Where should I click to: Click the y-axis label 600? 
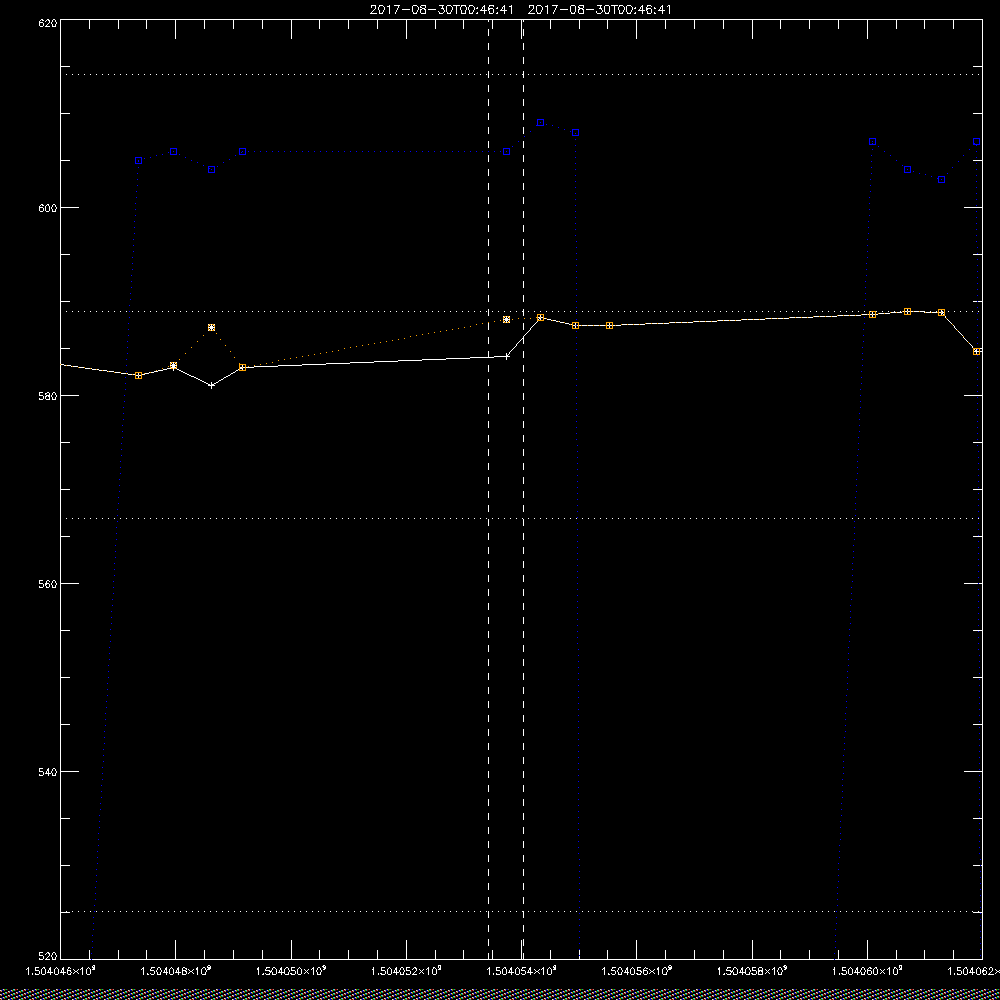pyautogui.click(x=49, y=208)
